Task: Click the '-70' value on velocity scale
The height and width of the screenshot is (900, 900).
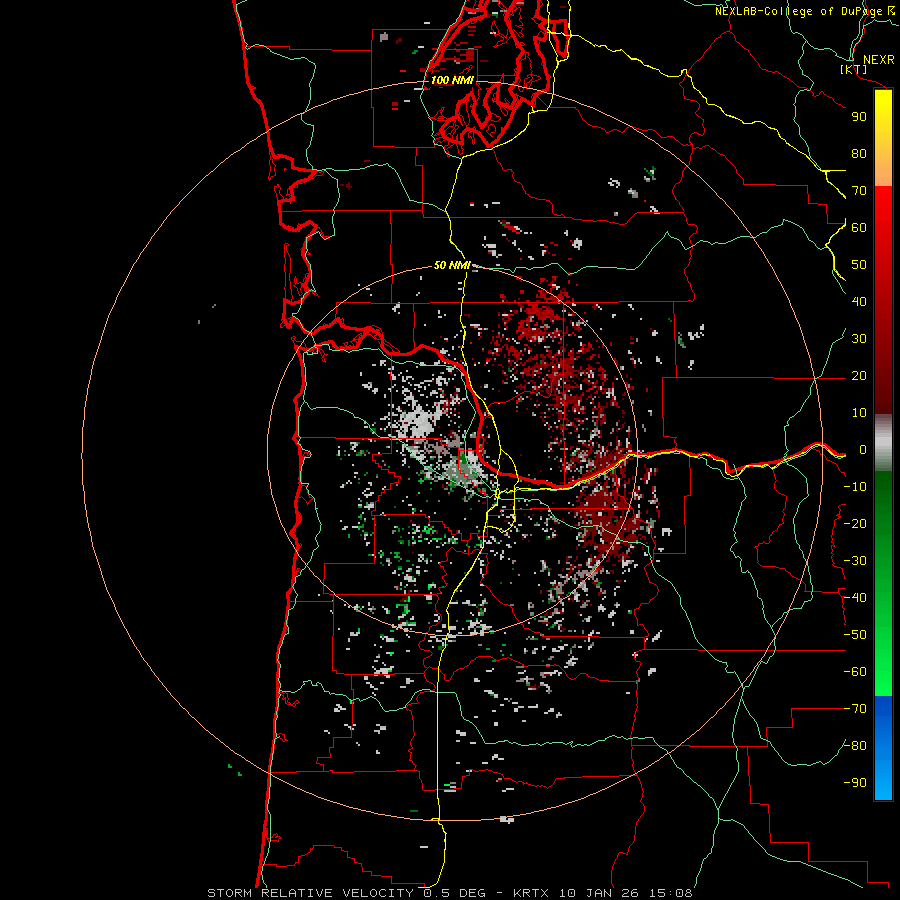Action: tap(855, 709)
